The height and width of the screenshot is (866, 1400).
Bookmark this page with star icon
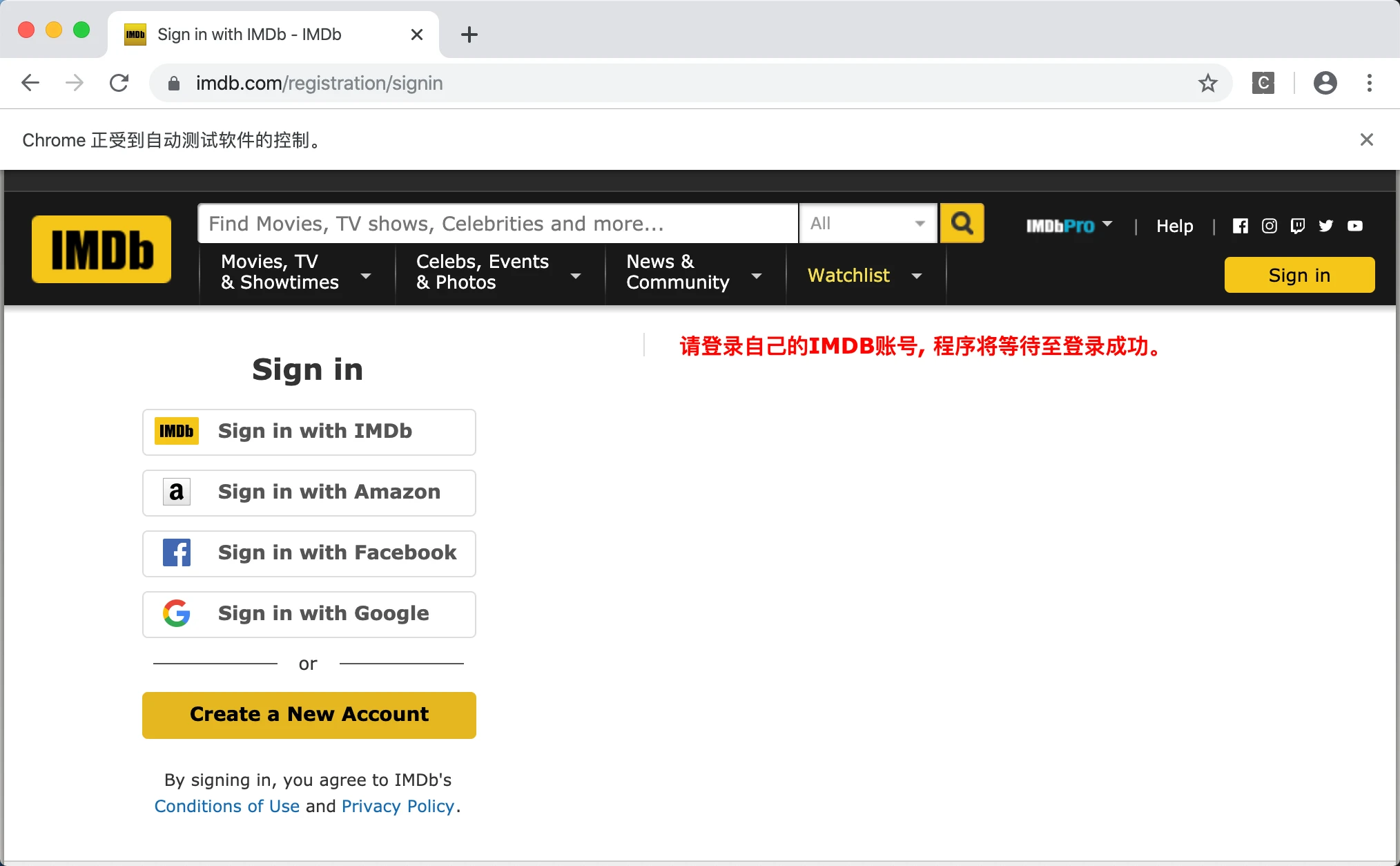[1207, 83]
